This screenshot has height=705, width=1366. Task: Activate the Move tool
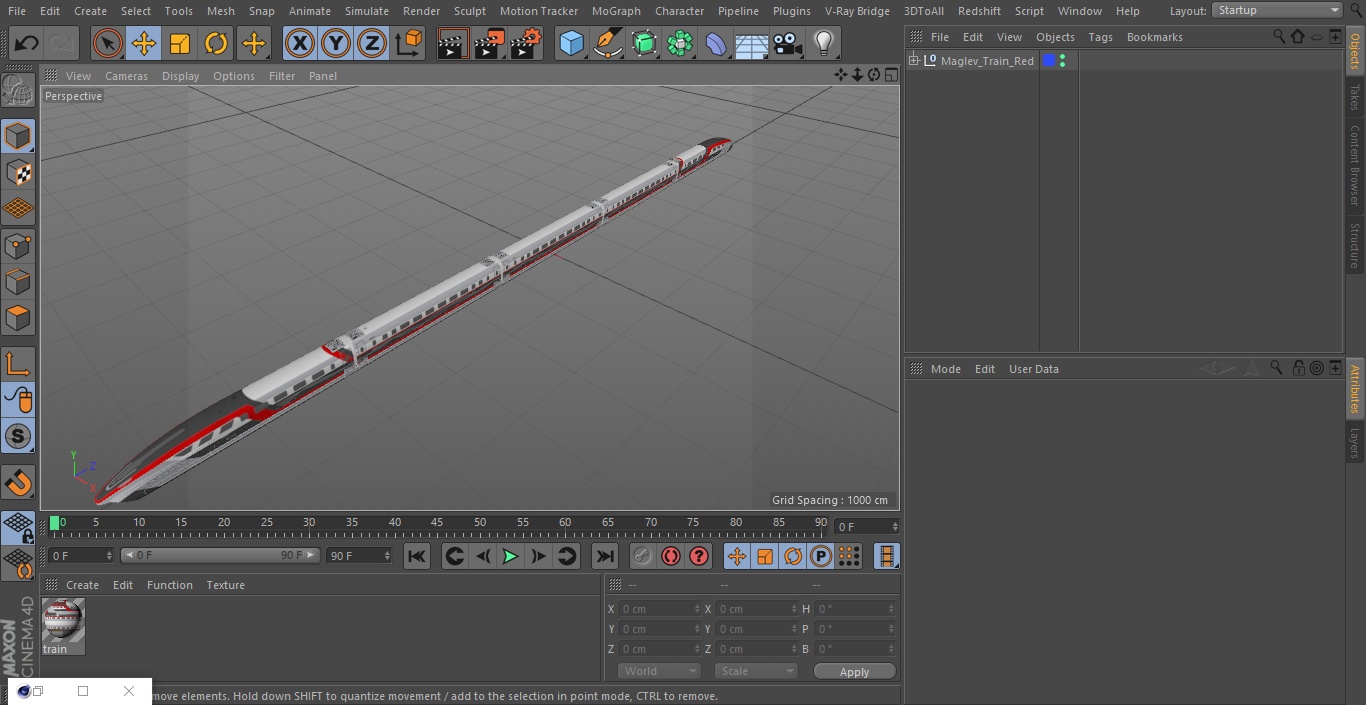(144, 43)
